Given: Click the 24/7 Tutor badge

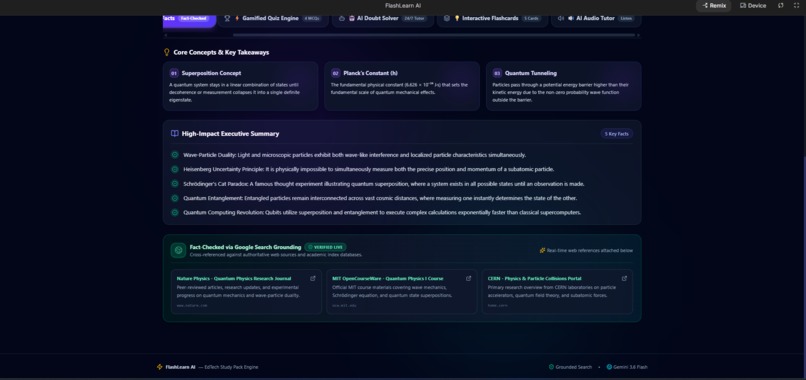Looking at the screenshot, I should click(x=414, y=19).
